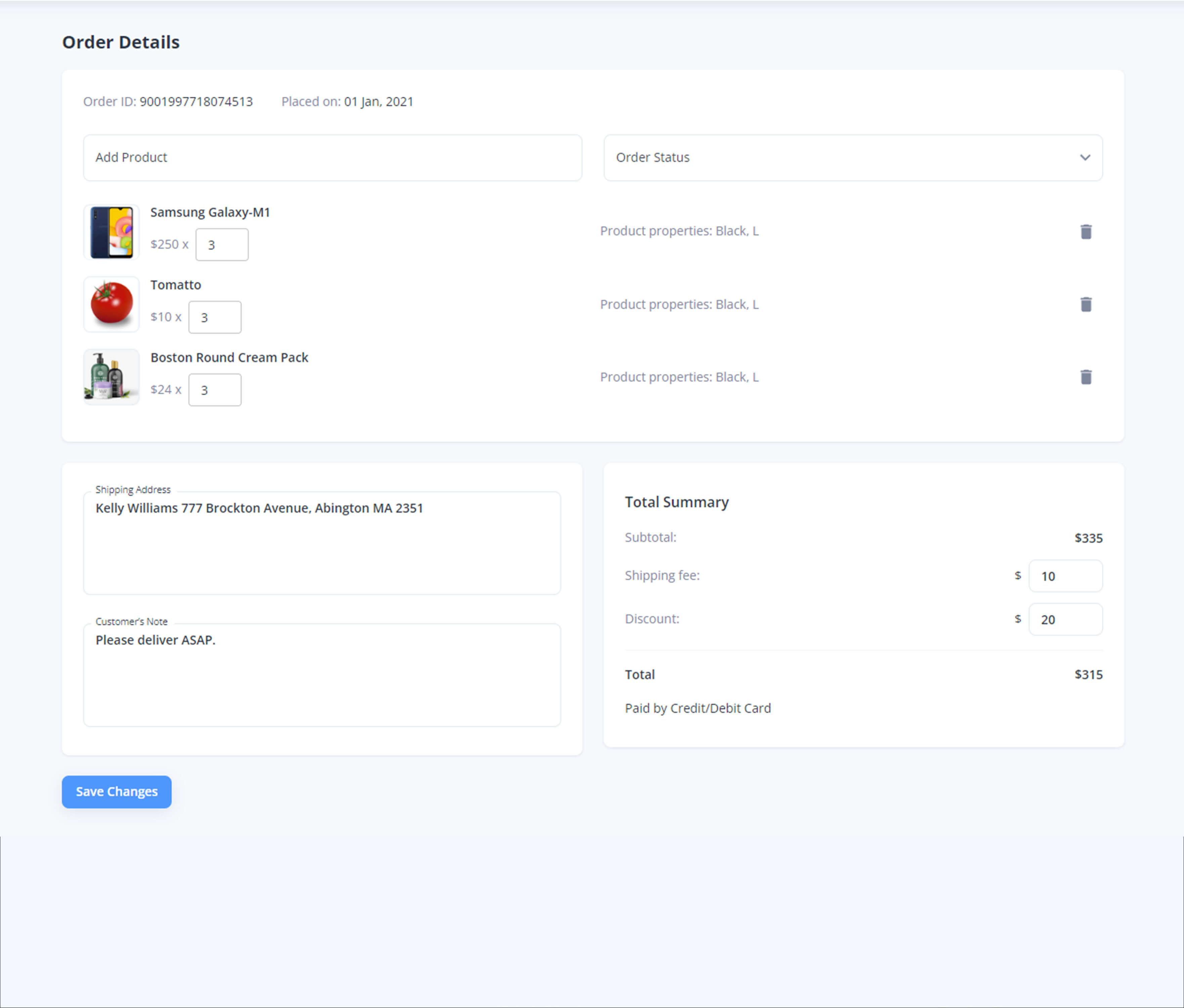Select the Order ID number text
Screen dimensions: 1184x1008
(196, 102)
